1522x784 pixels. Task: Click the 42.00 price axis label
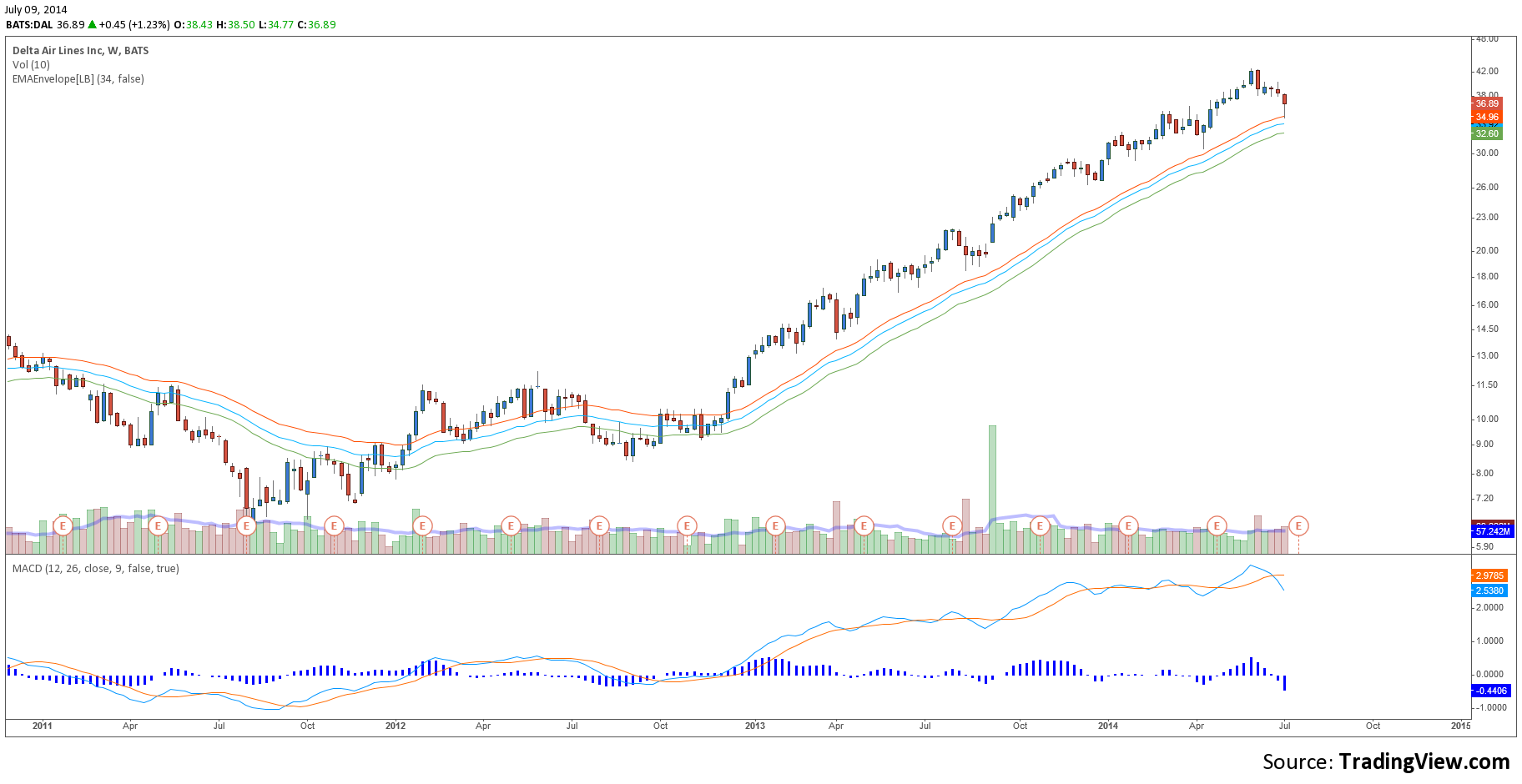pos(1487,72)
